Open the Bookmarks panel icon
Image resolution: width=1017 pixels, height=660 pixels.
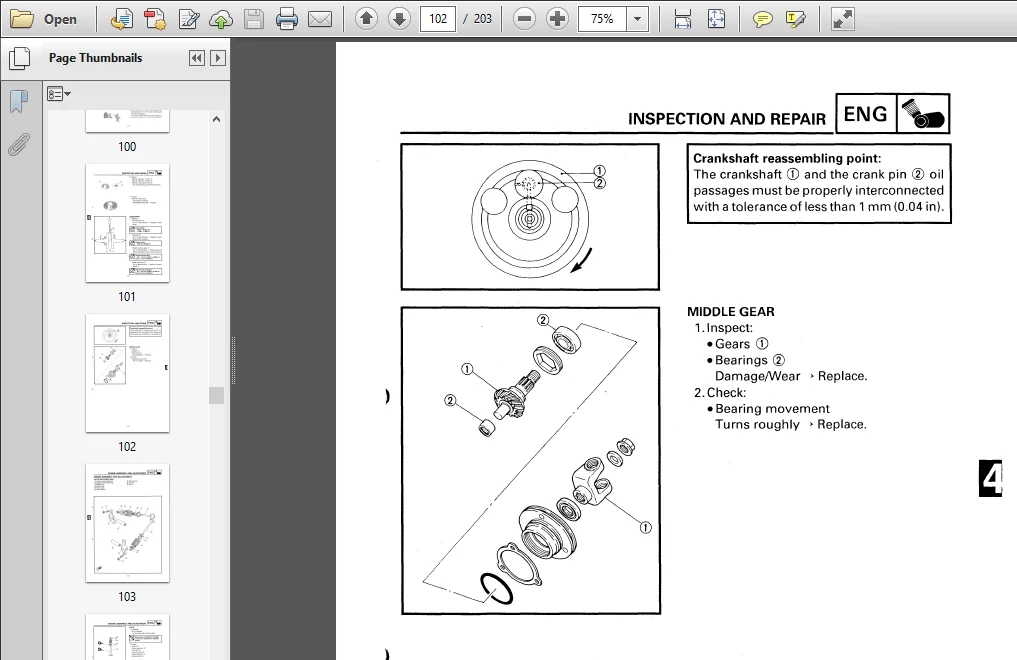[x=19, y=102]
